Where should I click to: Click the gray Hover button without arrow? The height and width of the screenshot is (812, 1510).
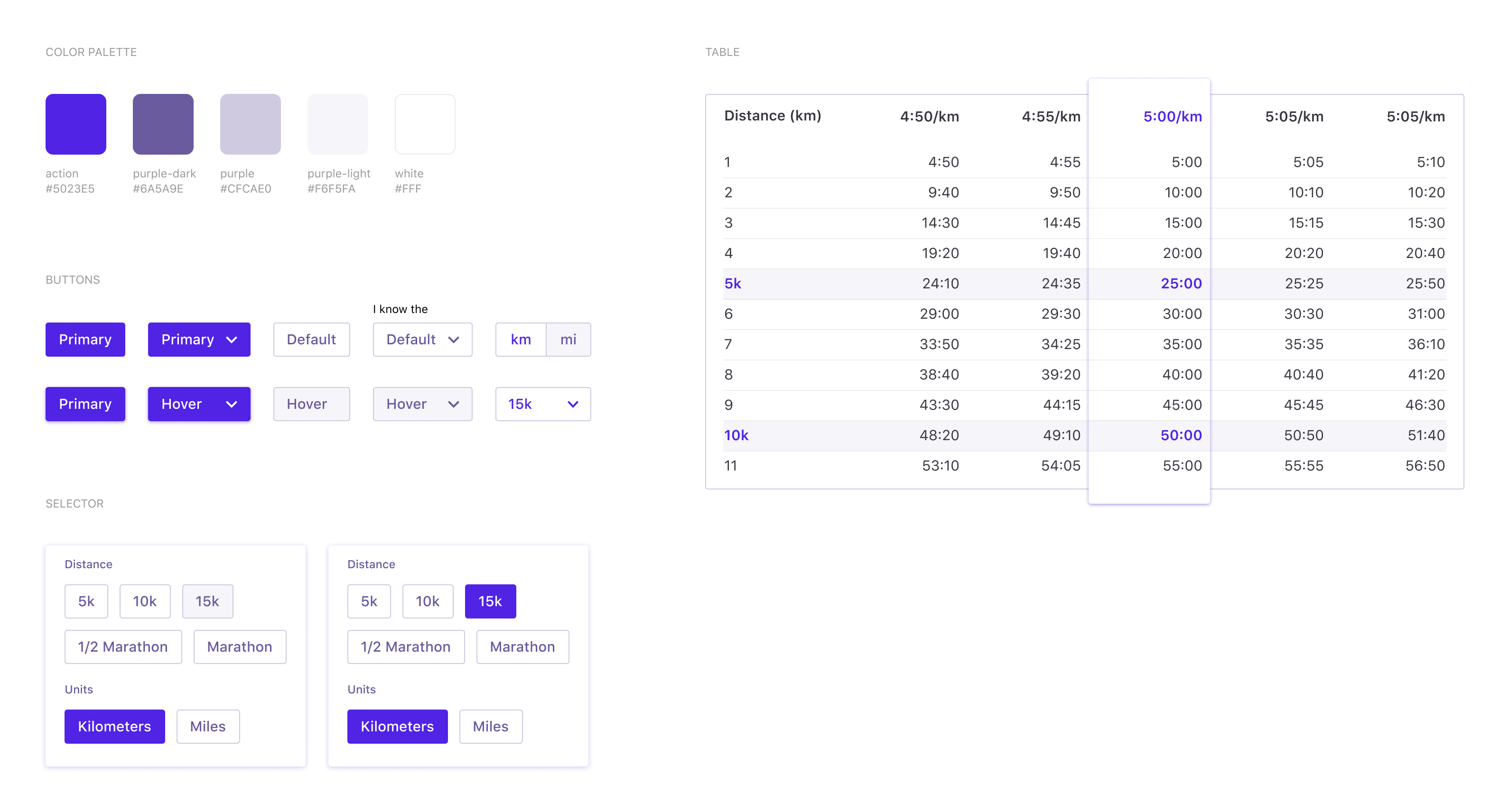pyautogui.click(x=311, y=404)
